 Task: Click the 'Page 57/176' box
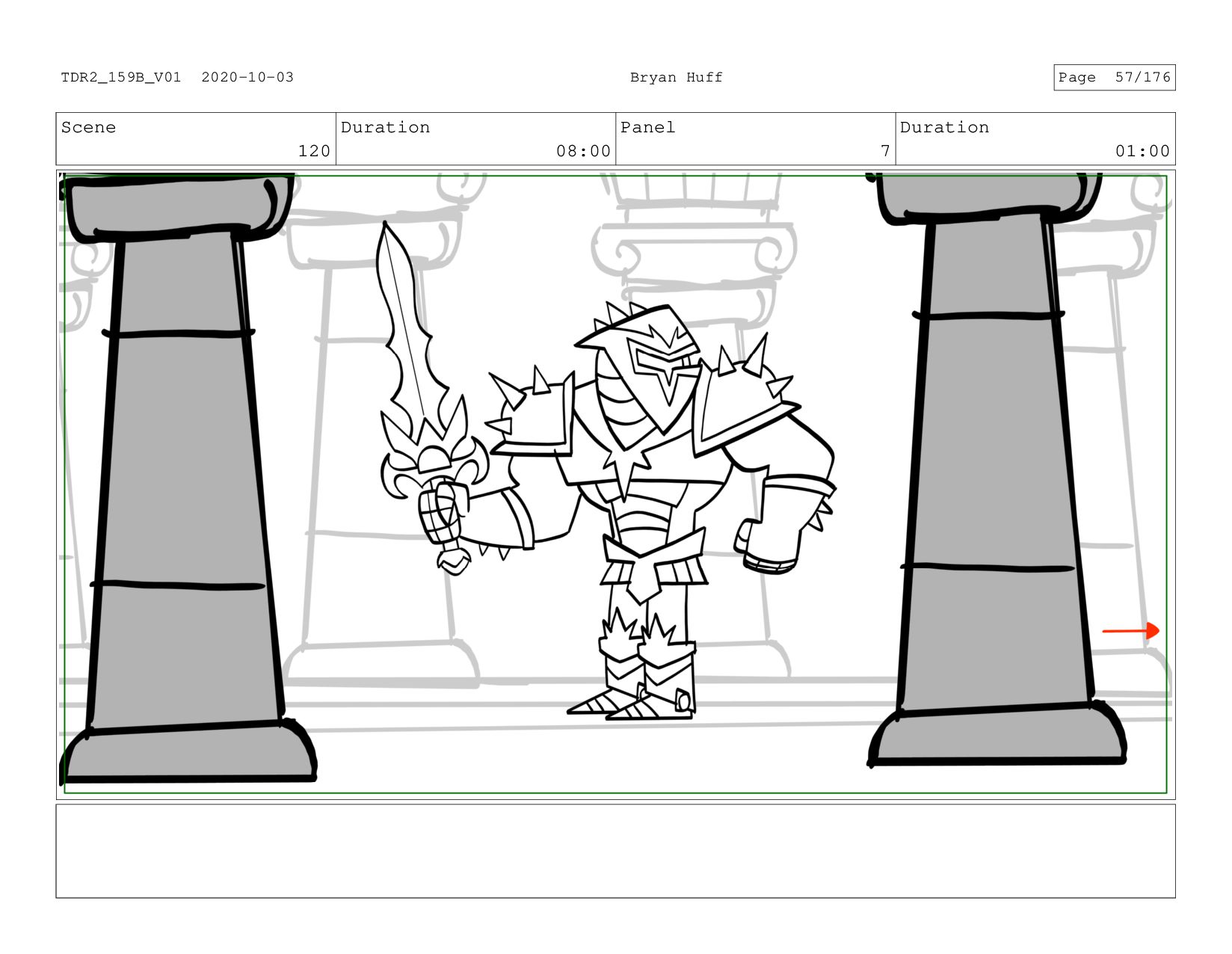[1114, 78]
